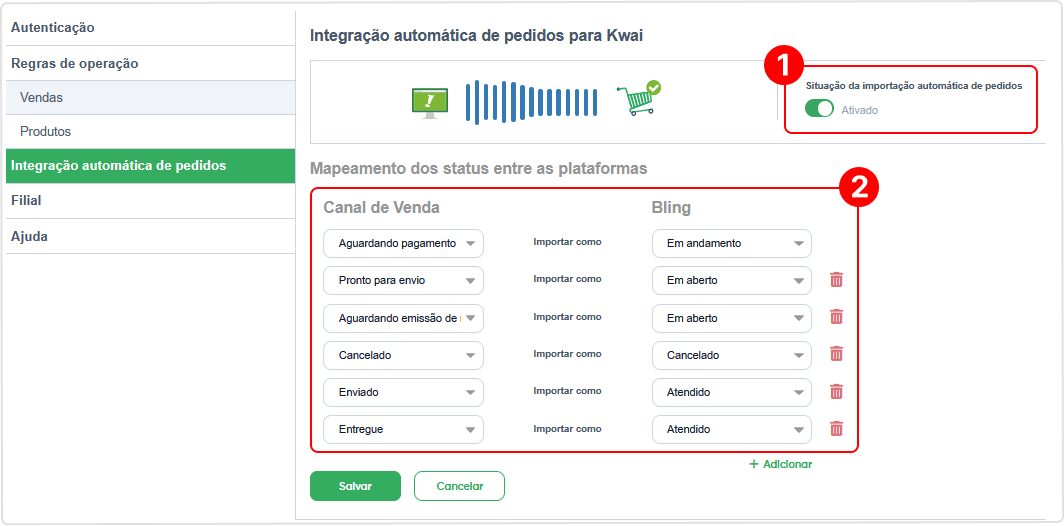
Task: Click Mapeamento dos status section heading
Action: [x=478, y=168]
